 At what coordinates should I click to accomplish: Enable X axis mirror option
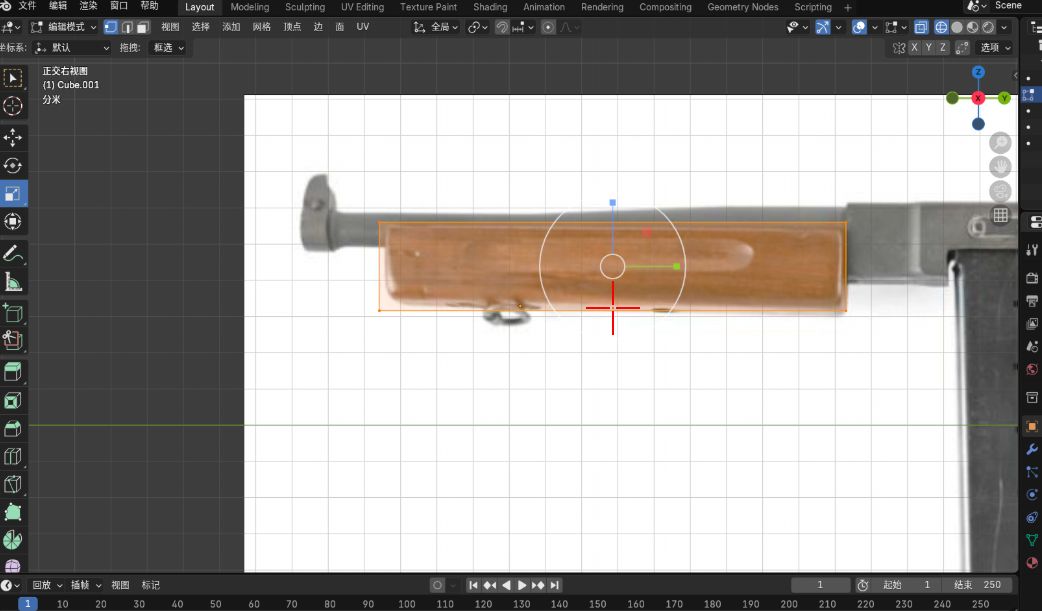(914, 47)
